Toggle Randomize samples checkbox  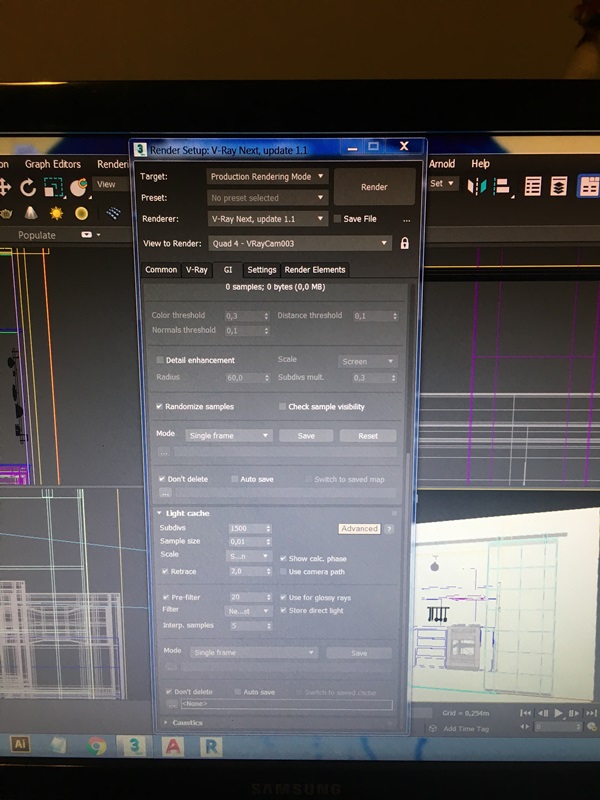159,406
